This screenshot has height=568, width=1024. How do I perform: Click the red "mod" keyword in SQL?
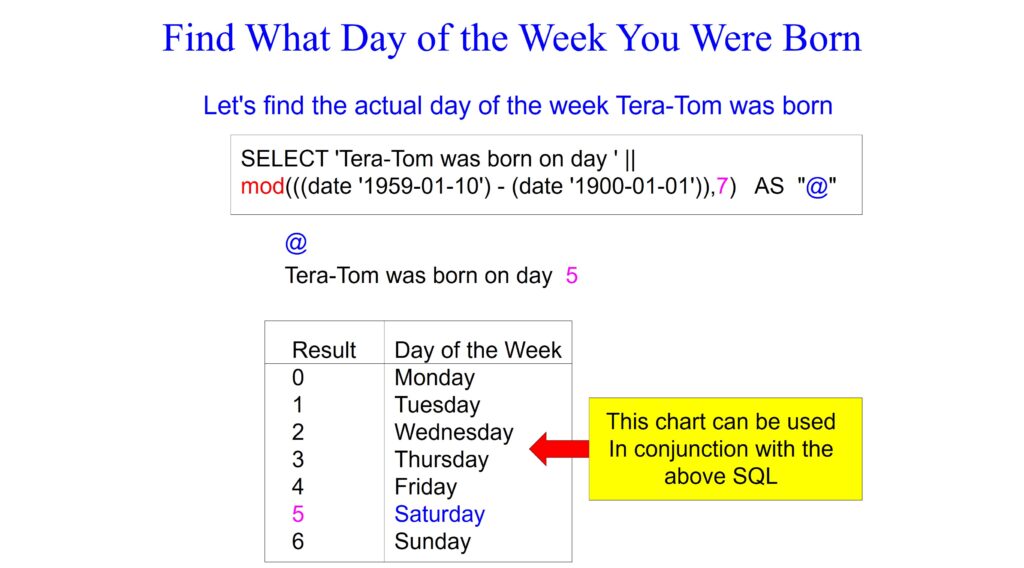(261, 186)
